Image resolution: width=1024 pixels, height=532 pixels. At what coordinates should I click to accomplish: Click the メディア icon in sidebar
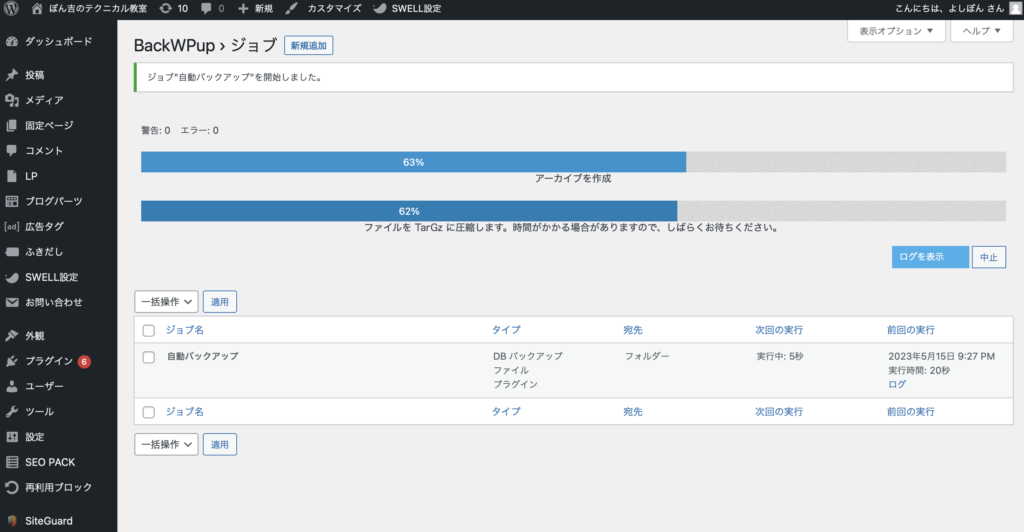12,100
